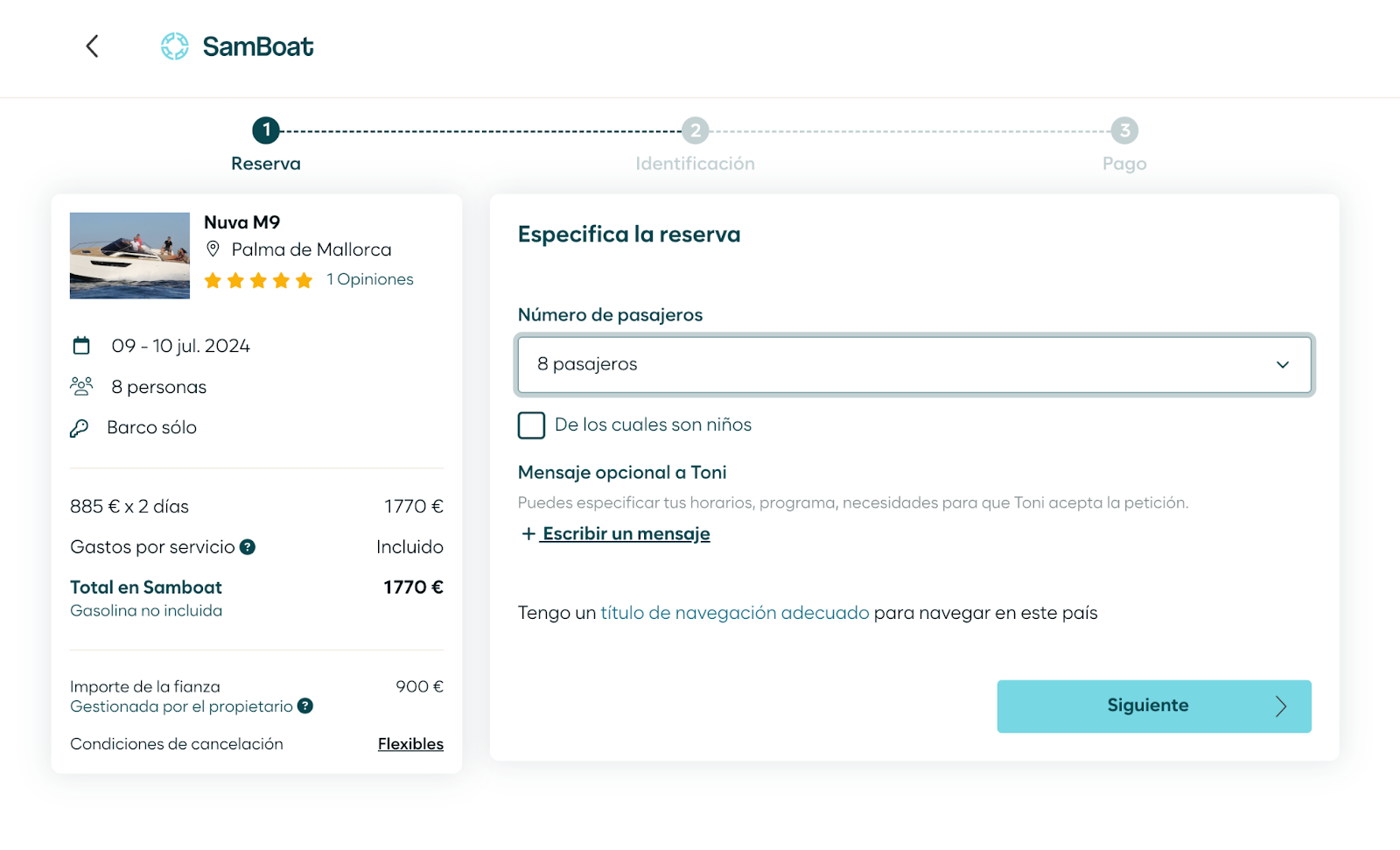The width and height of the screenshot is (1400, 850).
Task: Click the Mensaje opcional a Toni heading
Action: 622,473
